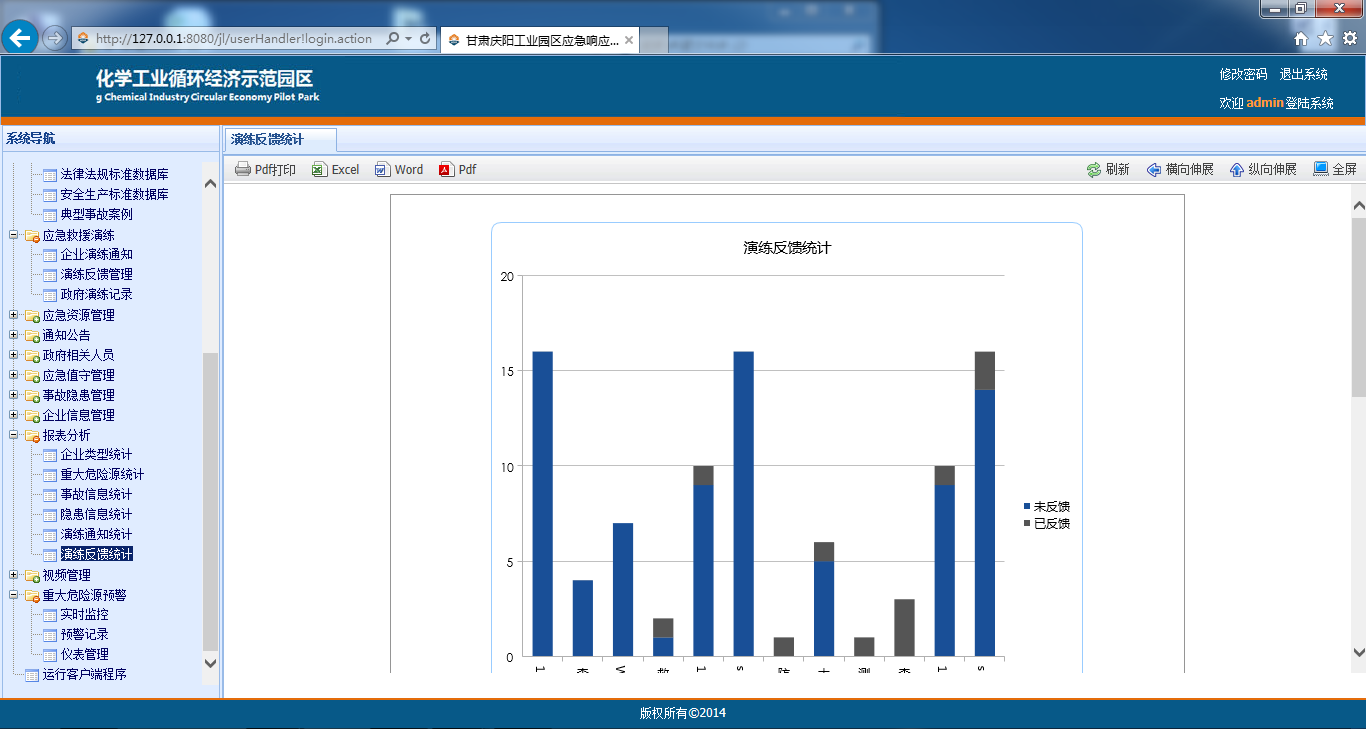The image size is (1366, 729).
Task: Click folder icon of 重大危险源预警
Action: [32, 595]
